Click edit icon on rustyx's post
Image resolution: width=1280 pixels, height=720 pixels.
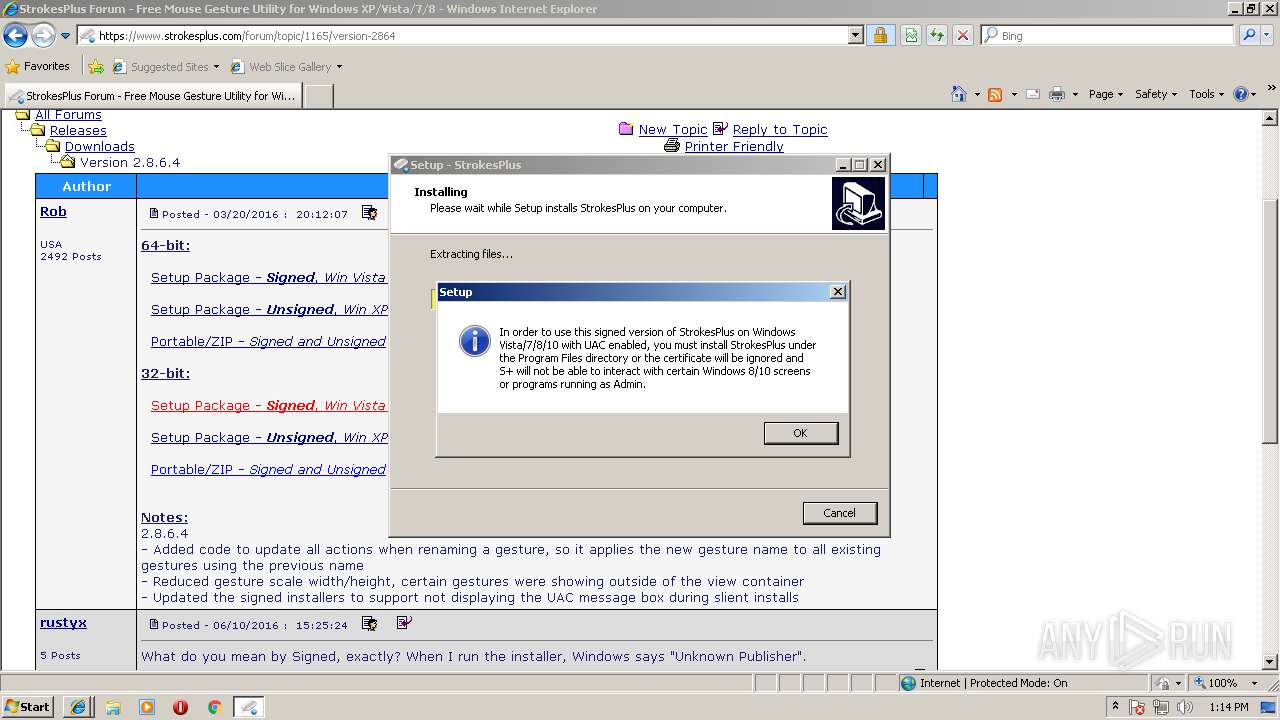tap(404, 623)
